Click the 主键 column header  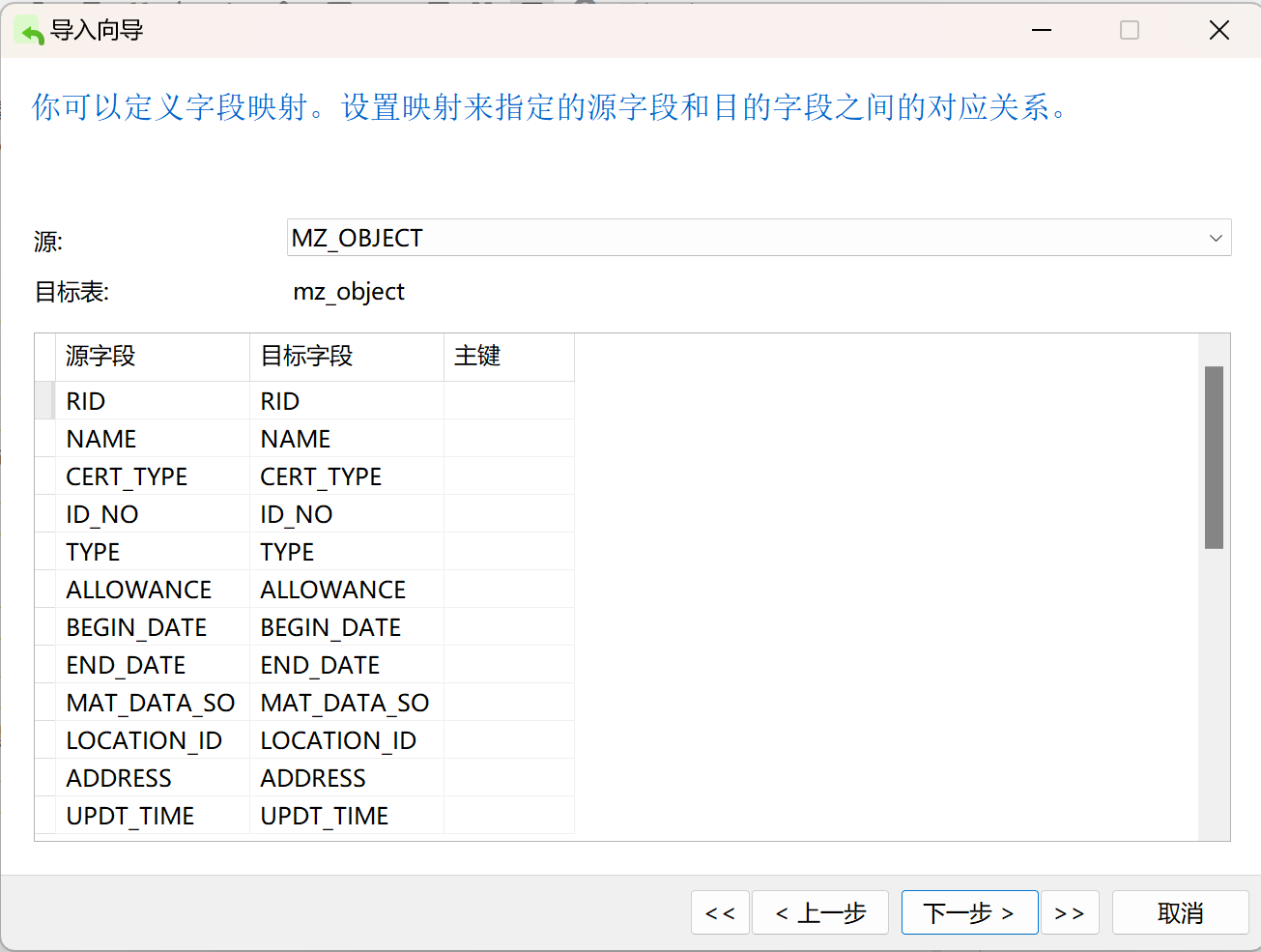click(x=509, y=357)
